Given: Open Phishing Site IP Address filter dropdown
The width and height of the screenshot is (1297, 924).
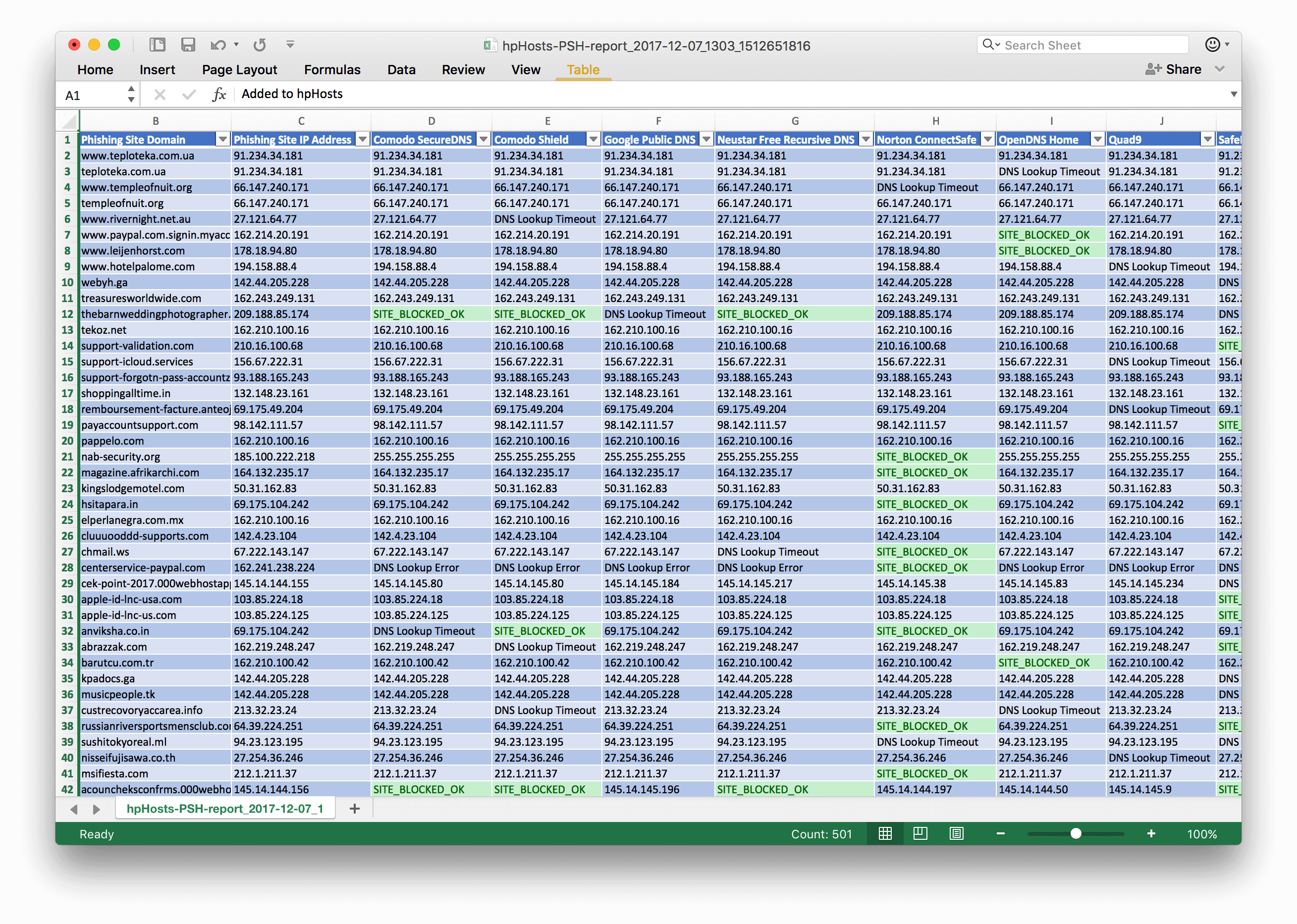Looking at the screenshot, I should pos(363,140).
